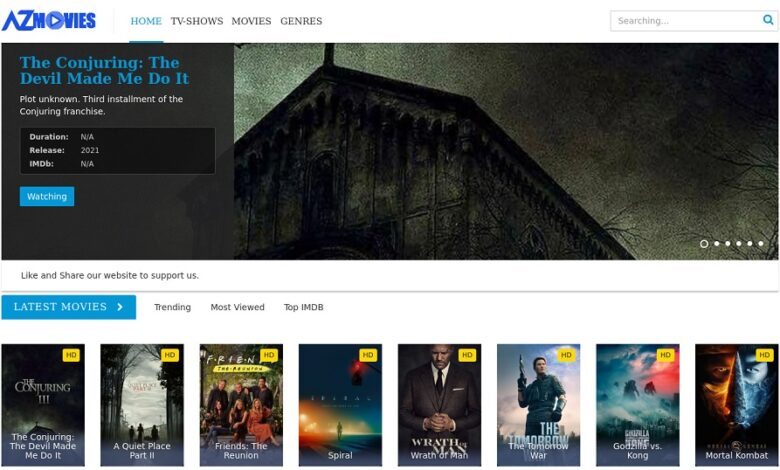780x470 pixels.
Task: Open the Home nav item
Action: (x=146, y=21)
